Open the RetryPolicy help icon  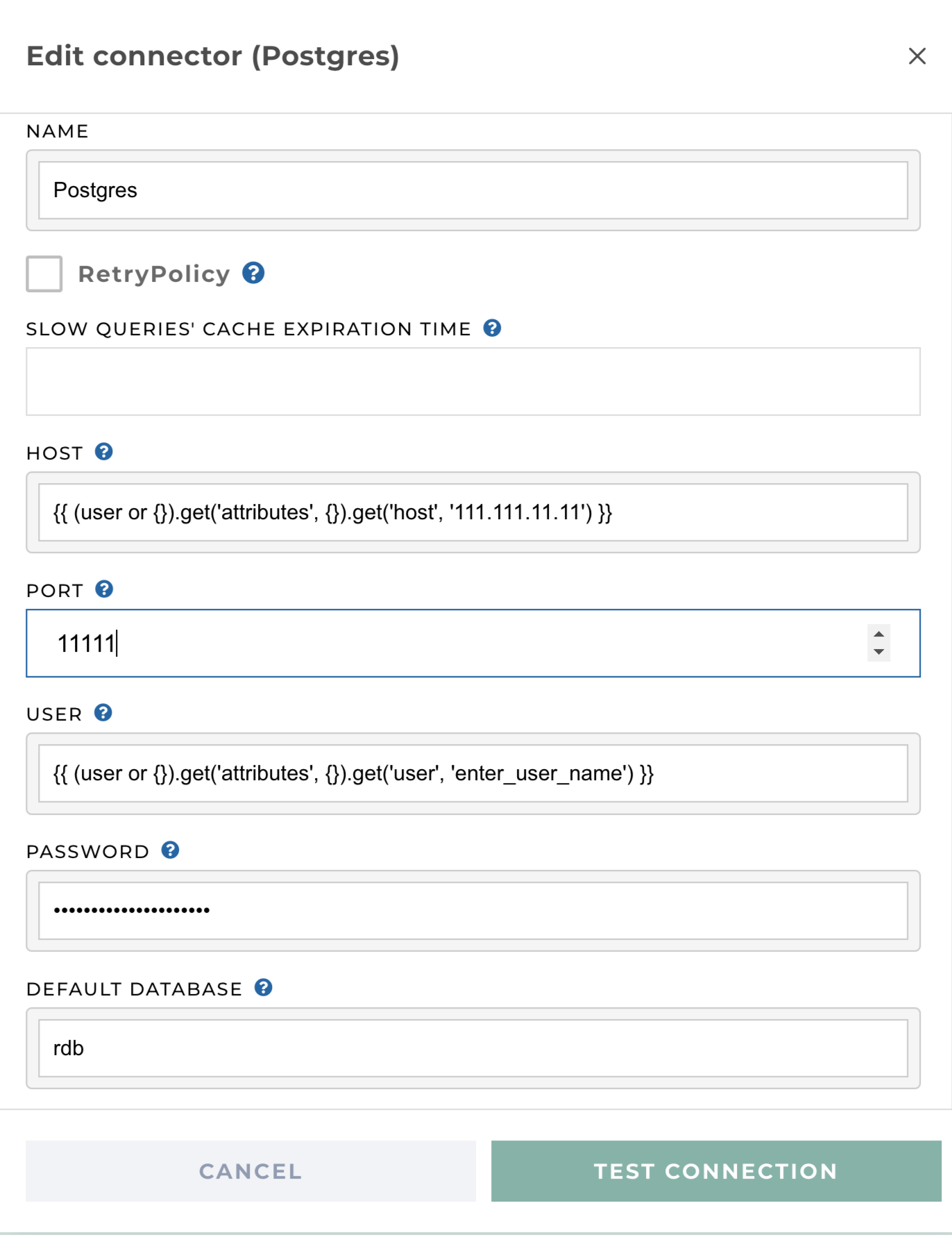click(x=253, y=273)
